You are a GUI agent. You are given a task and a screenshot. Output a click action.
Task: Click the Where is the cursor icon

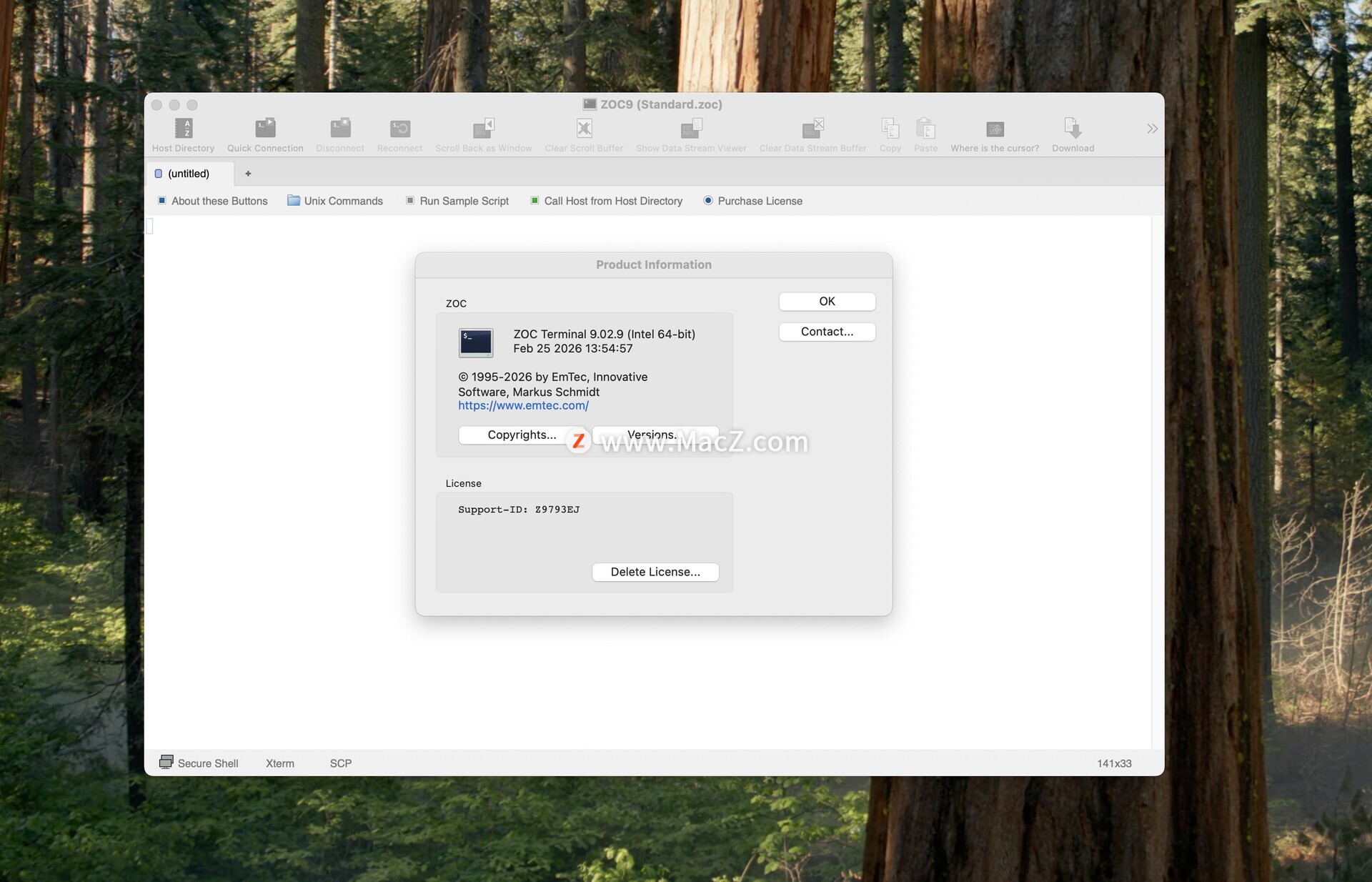[995, 129]
